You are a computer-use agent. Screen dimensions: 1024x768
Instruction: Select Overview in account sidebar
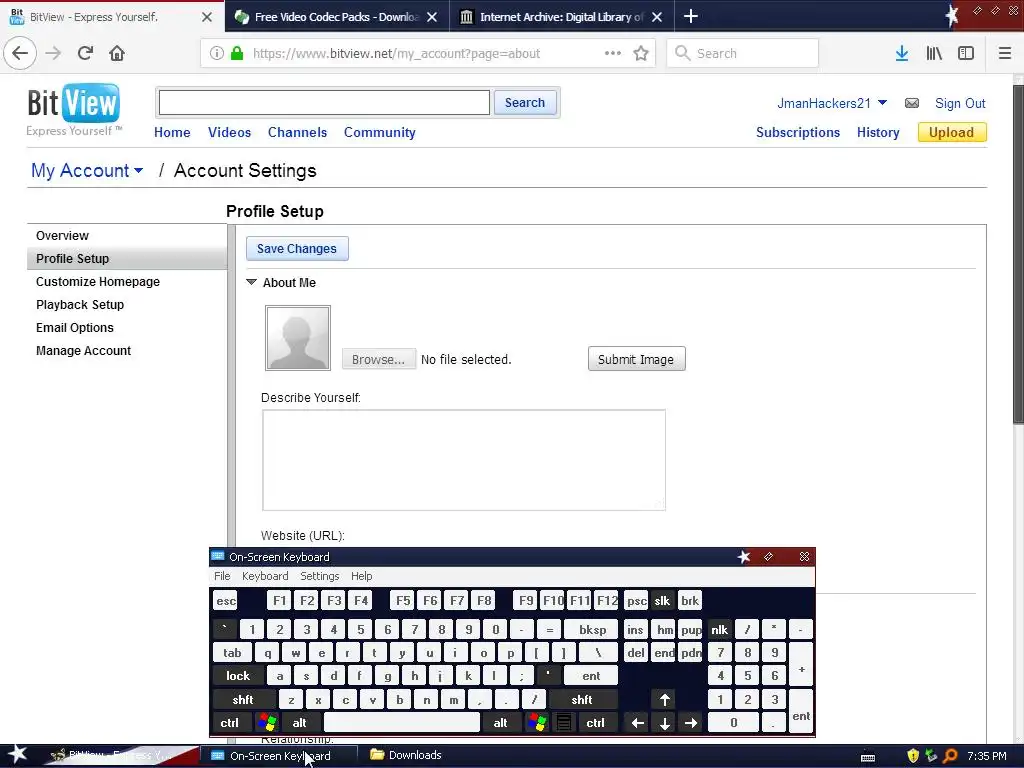pos(62,236)
